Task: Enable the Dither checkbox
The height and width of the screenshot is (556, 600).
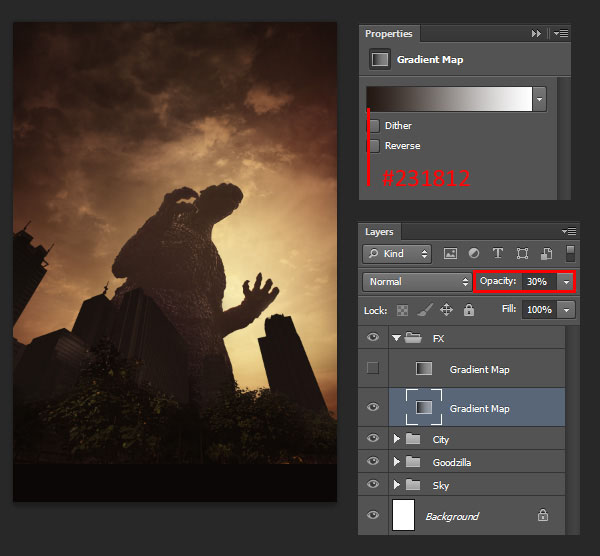Action: click(x=374, y=126)
